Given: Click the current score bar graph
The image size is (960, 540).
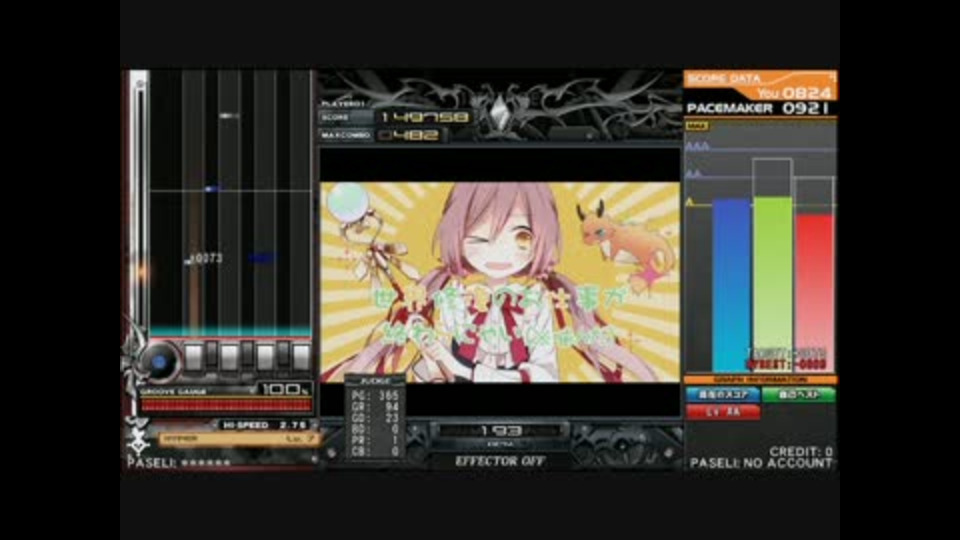Looking at the screenshot, I should (x=732, y=285).
